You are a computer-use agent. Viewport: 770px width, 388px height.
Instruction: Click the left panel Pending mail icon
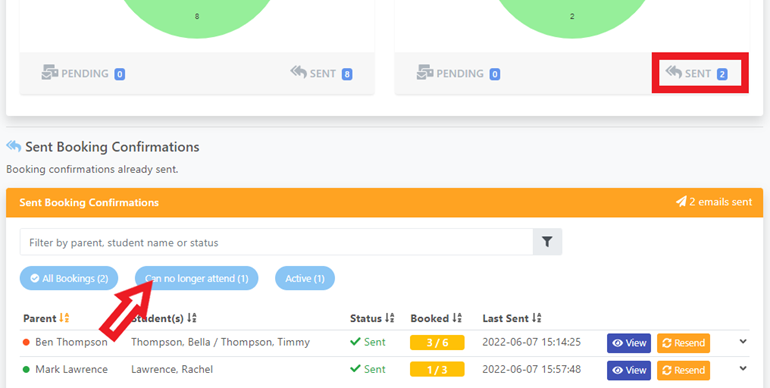point(50,72)
